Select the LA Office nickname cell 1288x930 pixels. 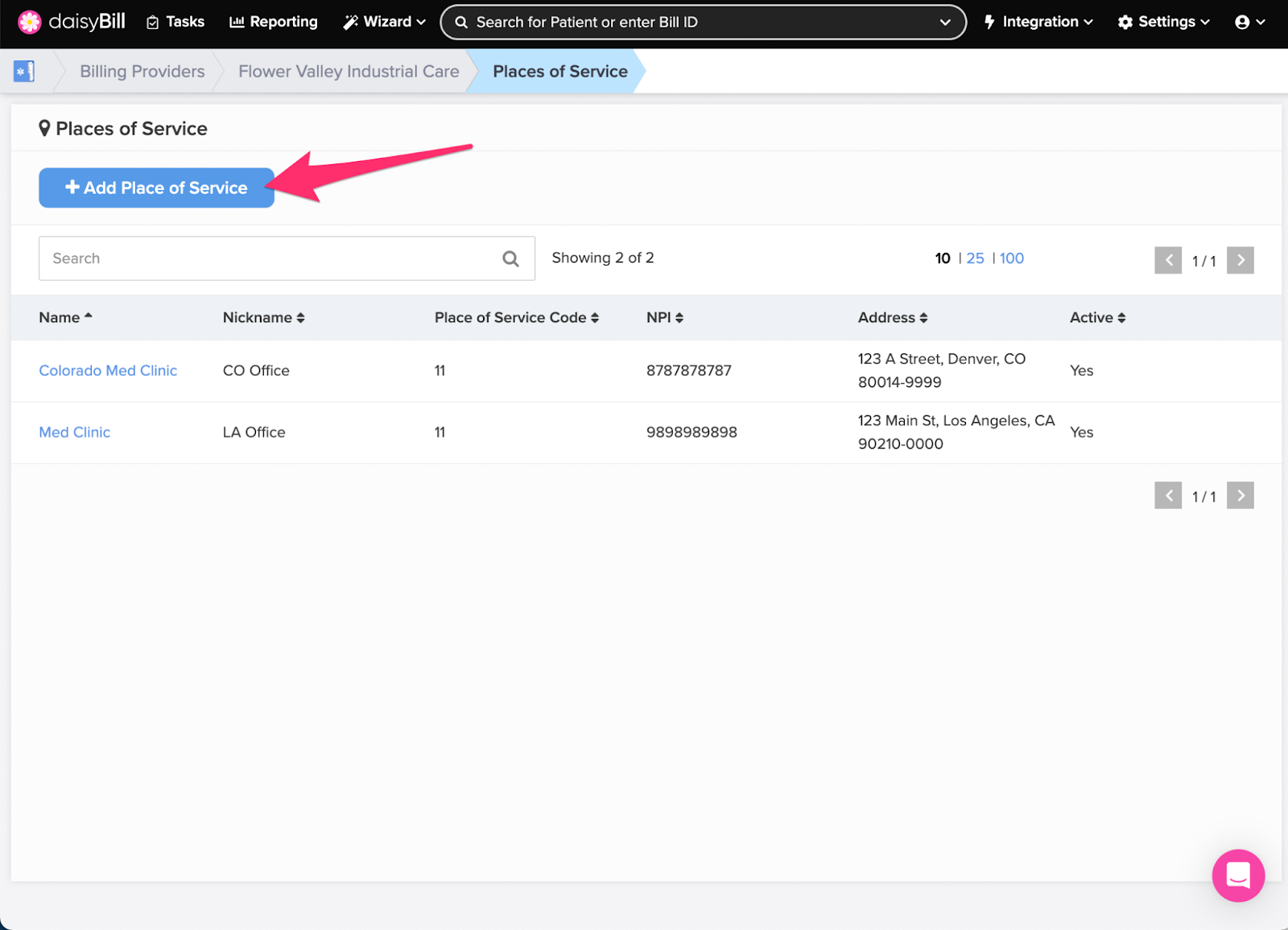[x=254, y=432]
